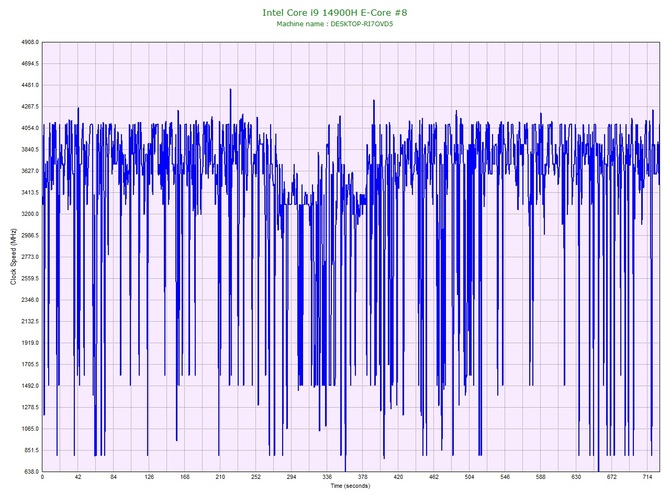Click the 42 seconds tick label

pyautogui.click(x=78, y=477)
